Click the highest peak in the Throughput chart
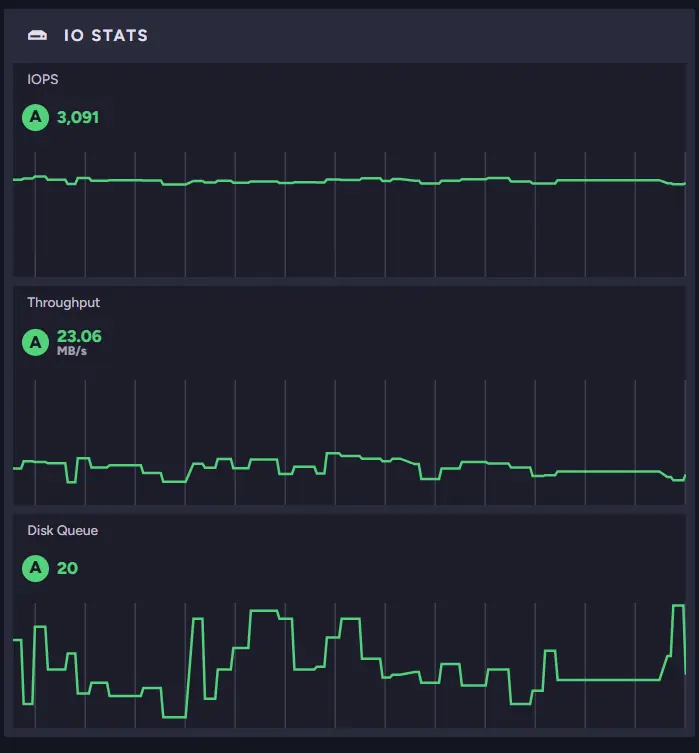This screenshot has width=699, height=753. click(334, 454)
